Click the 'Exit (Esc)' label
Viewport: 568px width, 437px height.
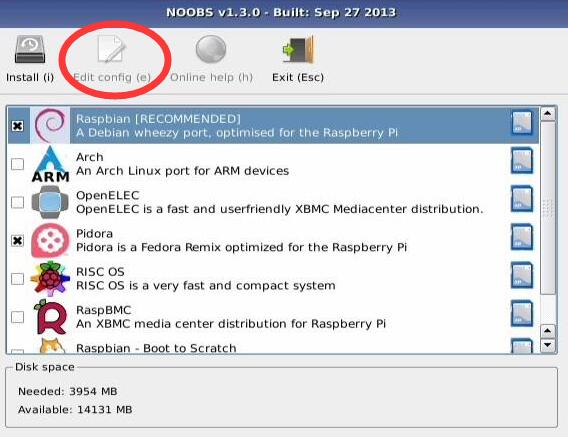click(x=298, y=77)
